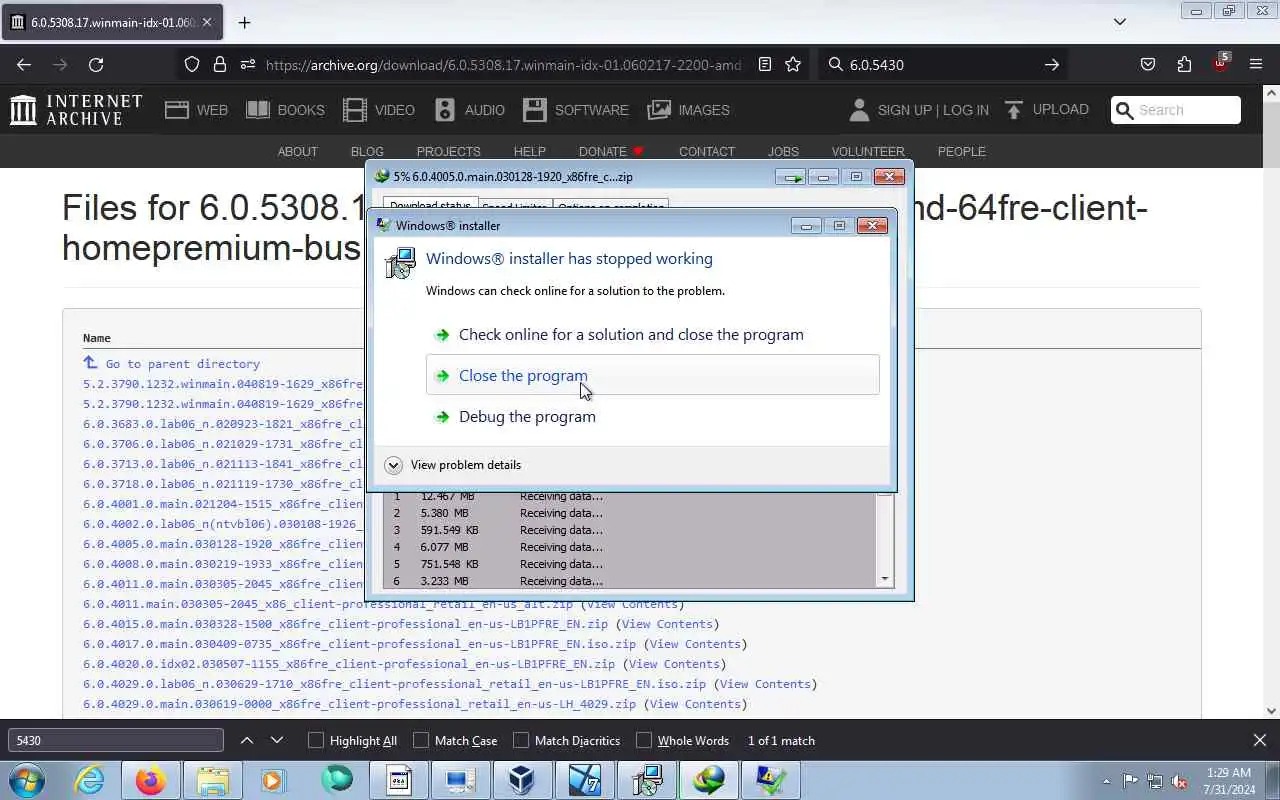Open VirtualBox cube icon in taskbar
1280x800 pixels.
[x=521, y=780]
